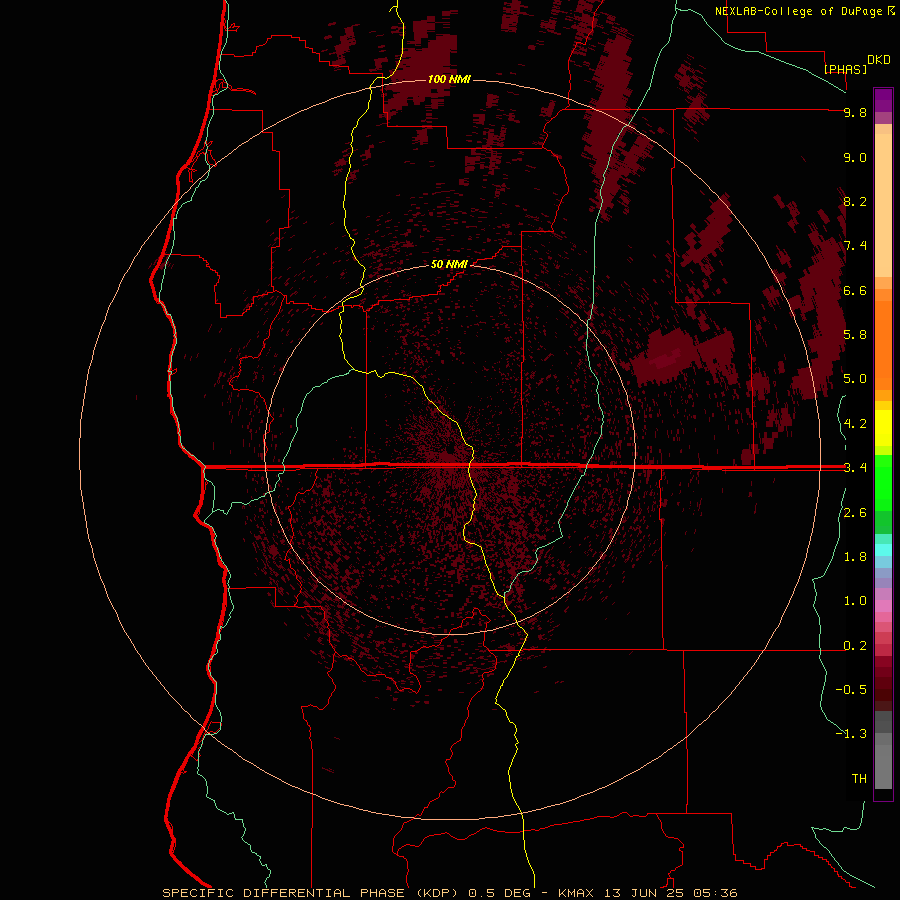Click the 50 NMI range ring label
Screen dimensions: 900x900
click(x=449, y=264)
